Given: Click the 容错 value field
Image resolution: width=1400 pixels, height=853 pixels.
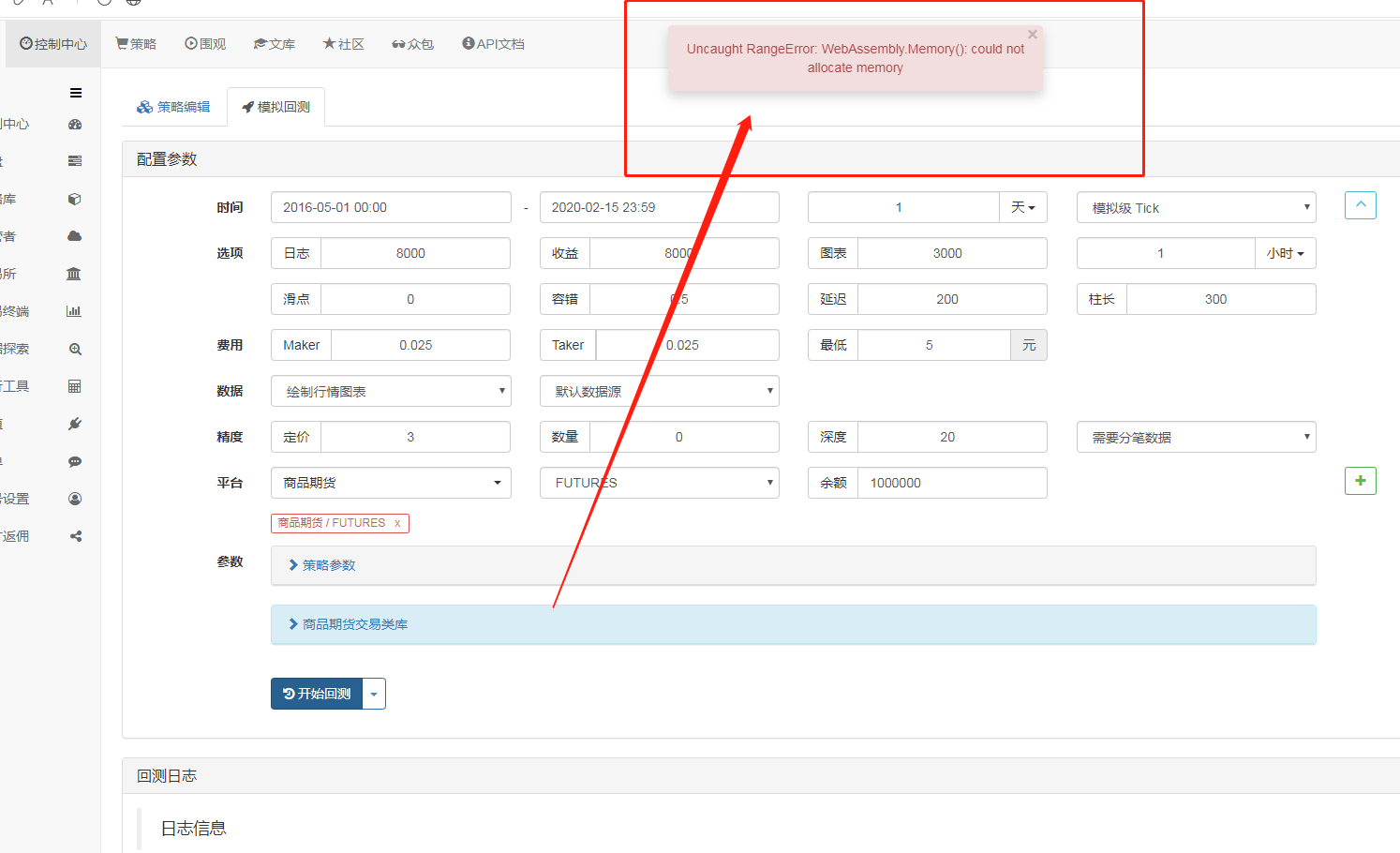Looking at the screenshot, I should coord(684,299).
